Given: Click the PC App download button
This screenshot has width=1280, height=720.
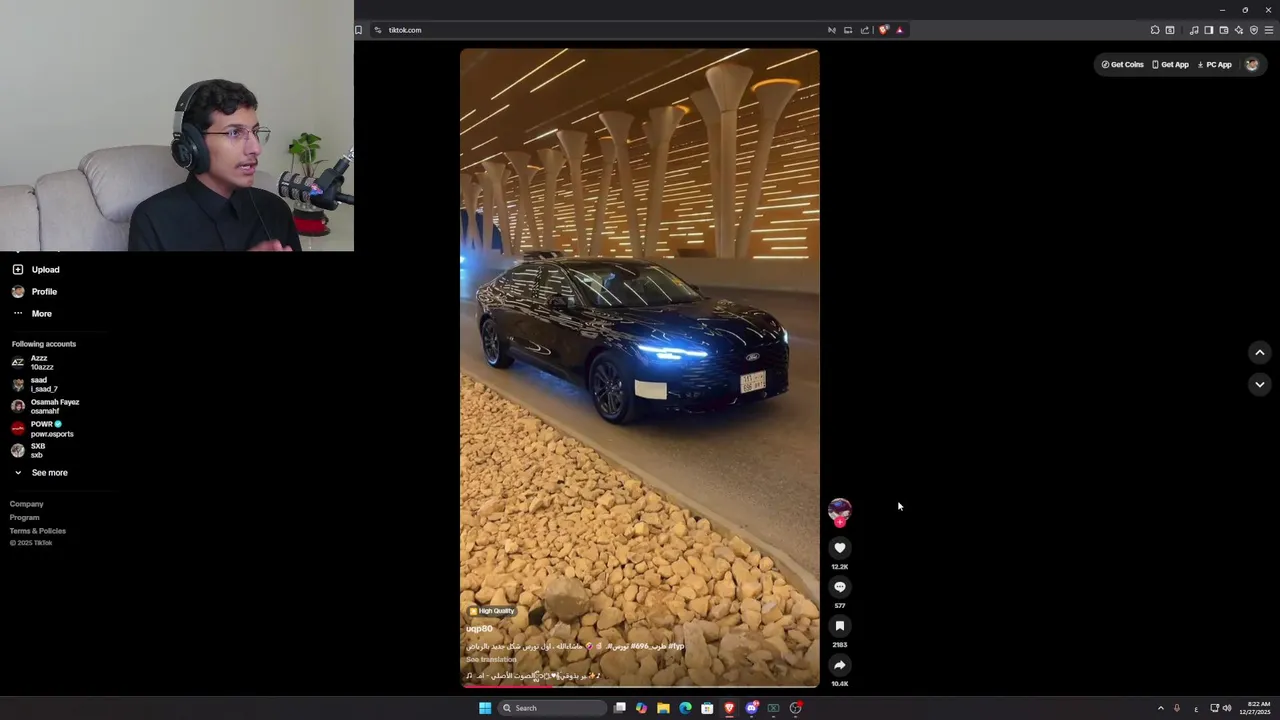Looking at the screenshot, I should [1214, 65].
